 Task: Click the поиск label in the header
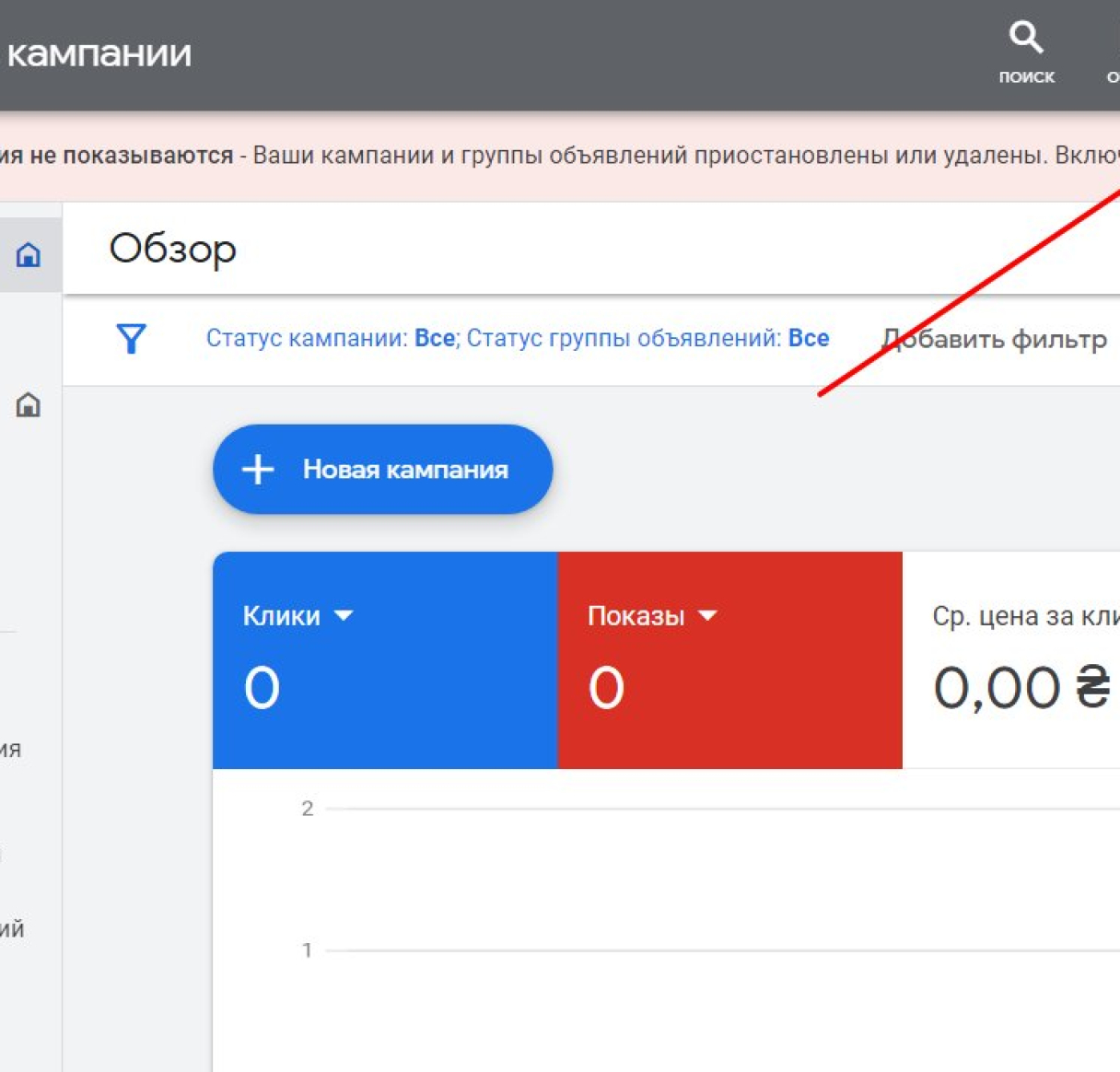coord(1026,77)
